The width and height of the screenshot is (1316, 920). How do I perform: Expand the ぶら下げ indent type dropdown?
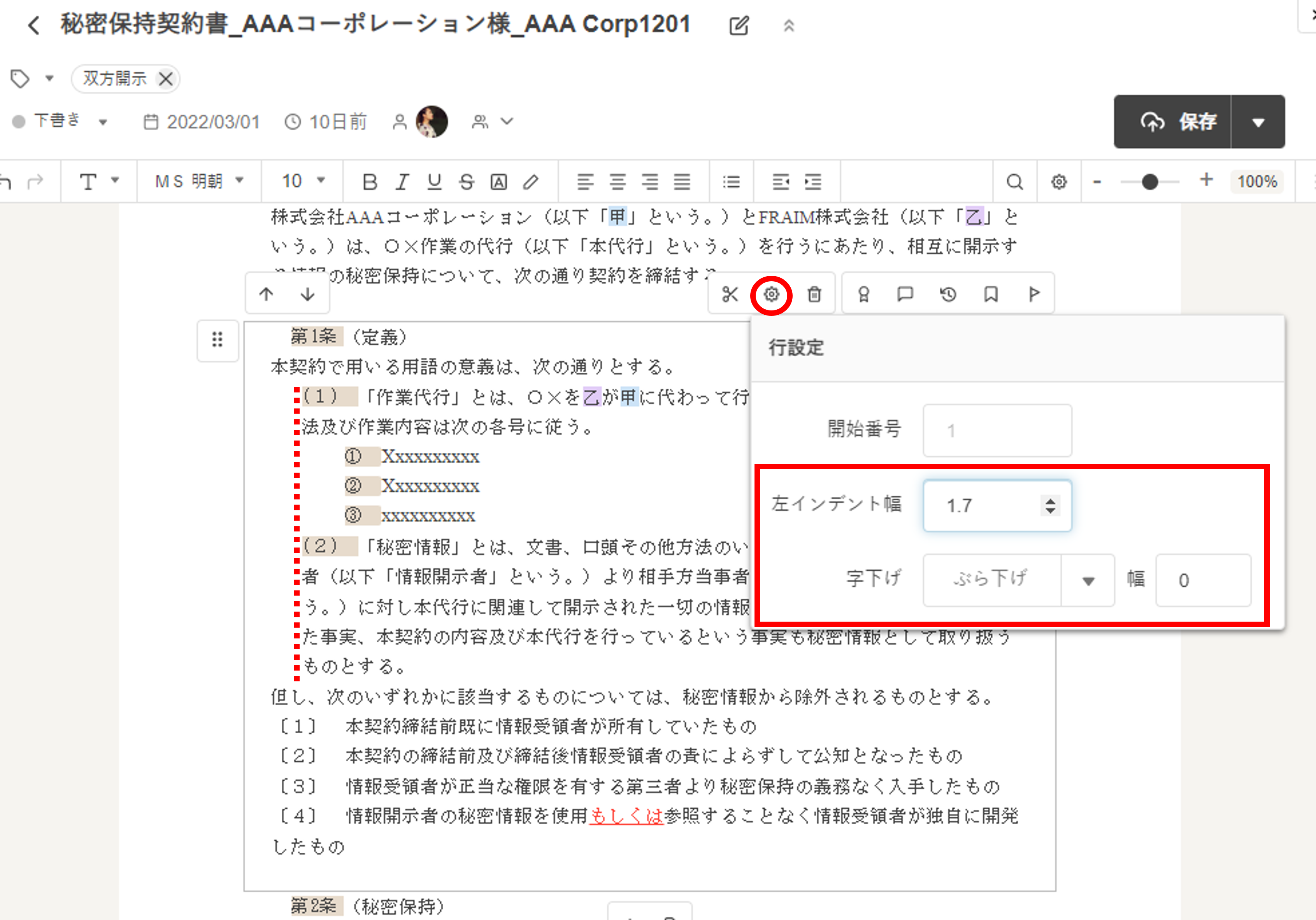[1087, 581]
